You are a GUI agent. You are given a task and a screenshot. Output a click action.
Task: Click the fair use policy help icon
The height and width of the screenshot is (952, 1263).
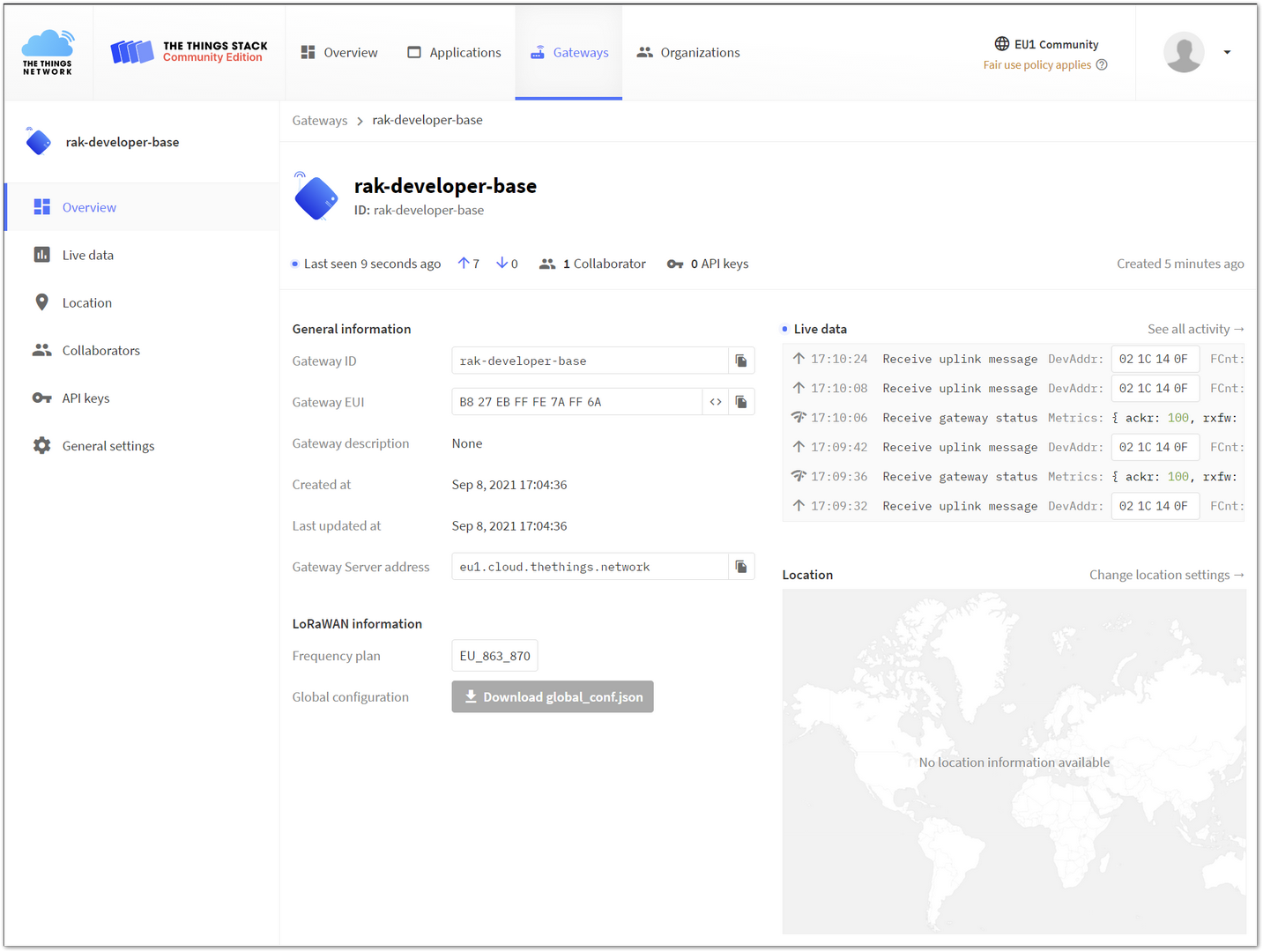pyautogui.click(x=1102, y=65)
